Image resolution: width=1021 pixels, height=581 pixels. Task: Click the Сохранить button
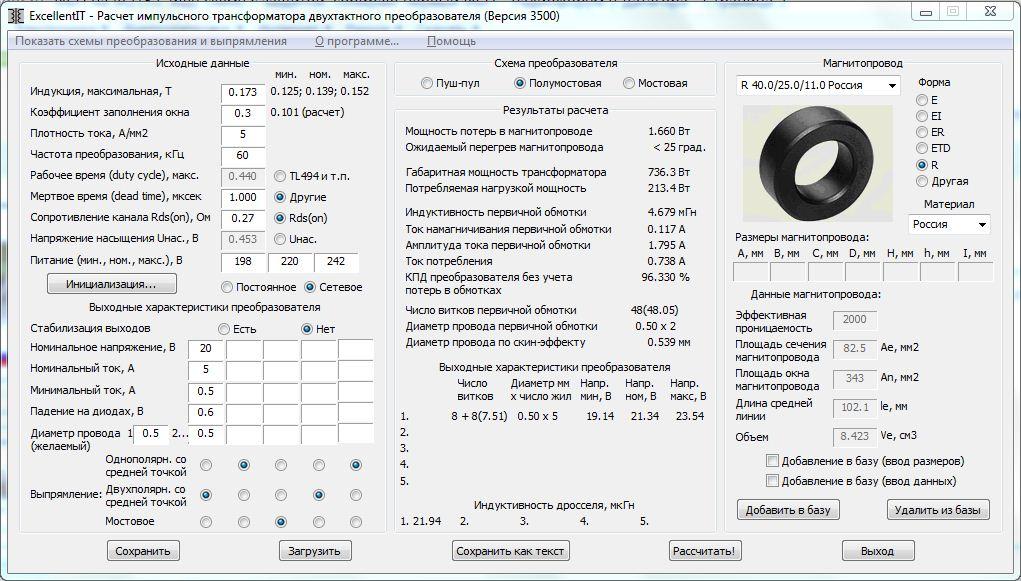point(143,551)
